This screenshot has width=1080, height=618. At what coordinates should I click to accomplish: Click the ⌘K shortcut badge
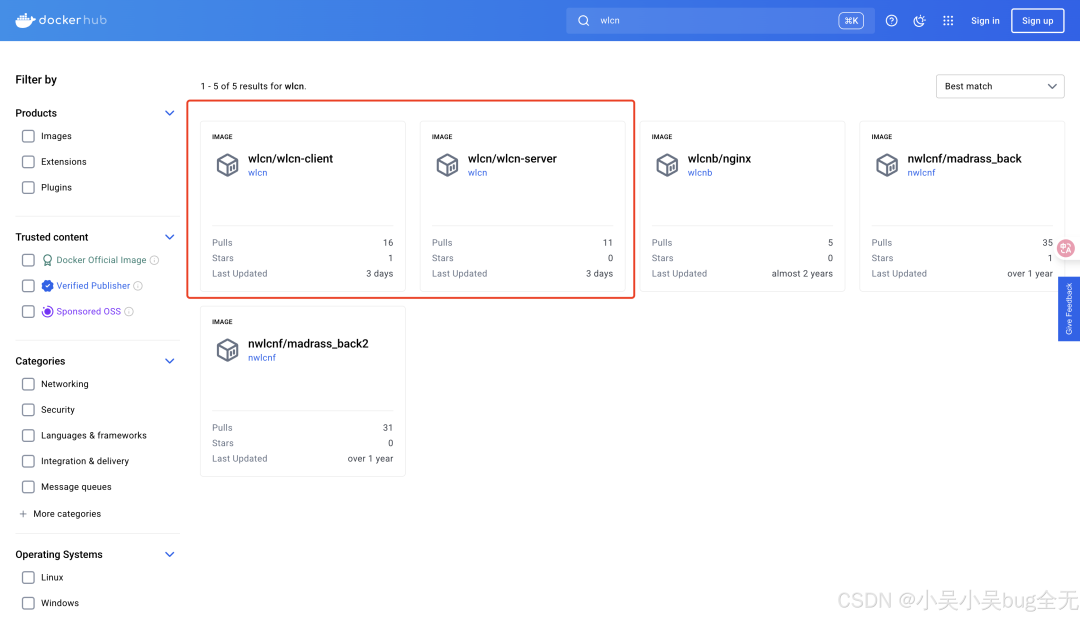[851, 21]
